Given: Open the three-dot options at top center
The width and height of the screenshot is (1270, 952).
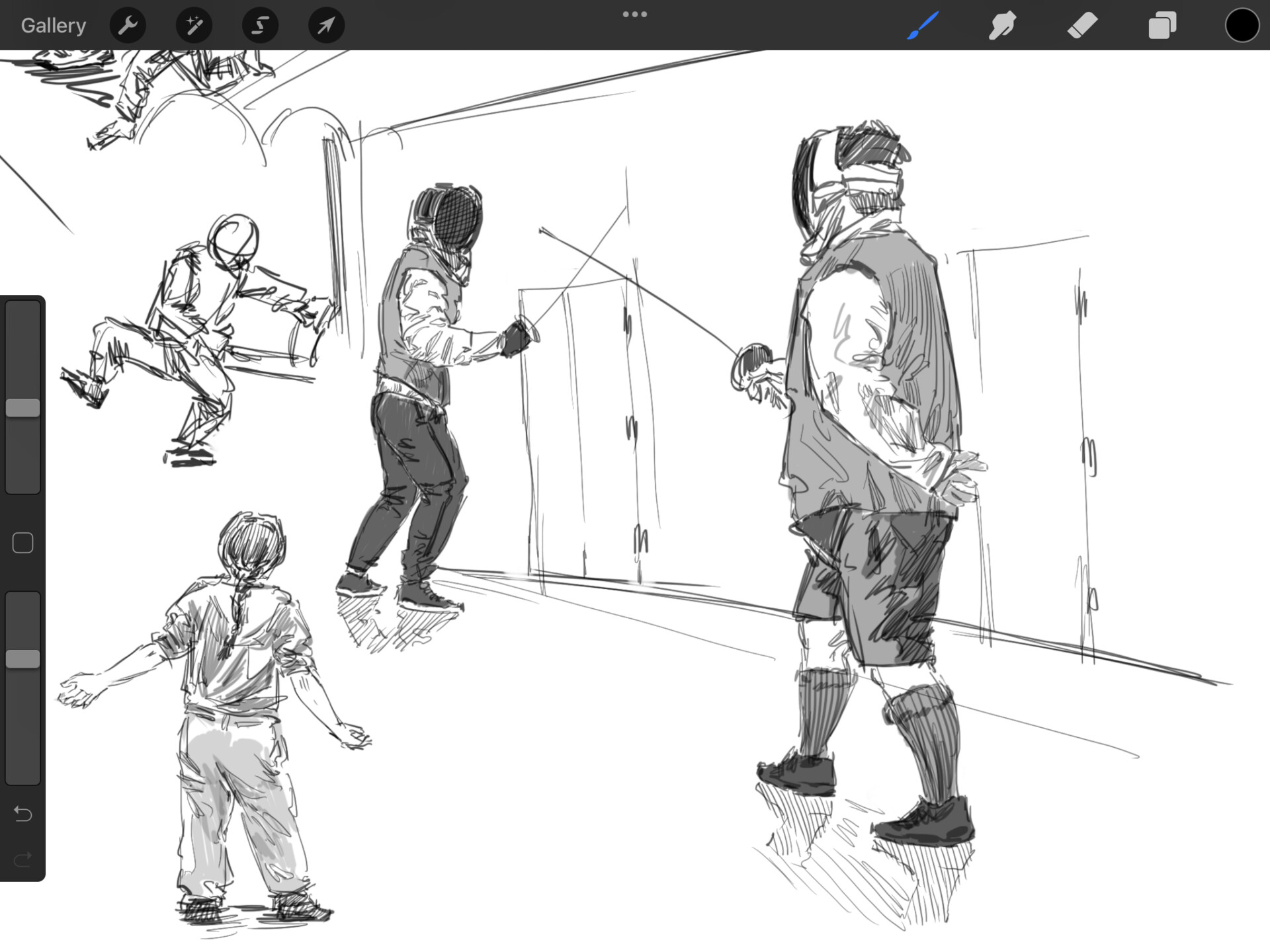Looking at the screenshot, I should tap(635, 13).
